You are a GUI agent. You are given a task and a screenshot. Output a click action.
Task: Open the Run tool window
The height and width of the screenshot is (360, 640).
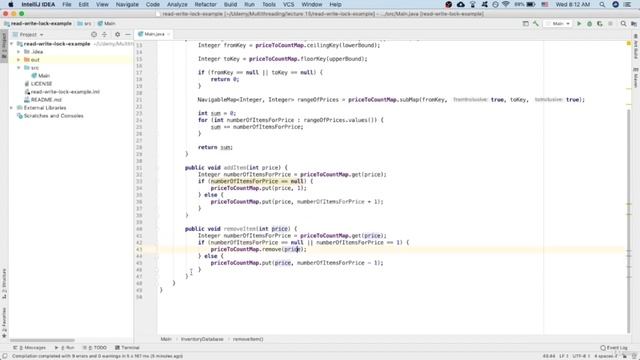pos(64,348)
